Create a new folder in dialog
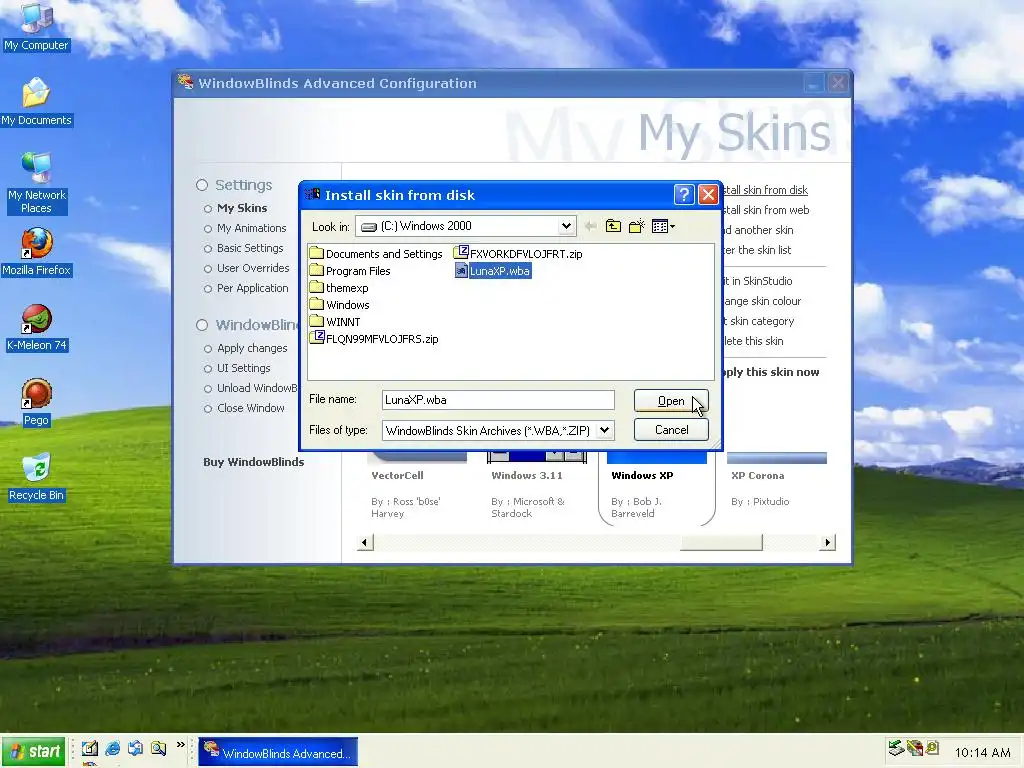The image size is (1024, 768). 637,226
